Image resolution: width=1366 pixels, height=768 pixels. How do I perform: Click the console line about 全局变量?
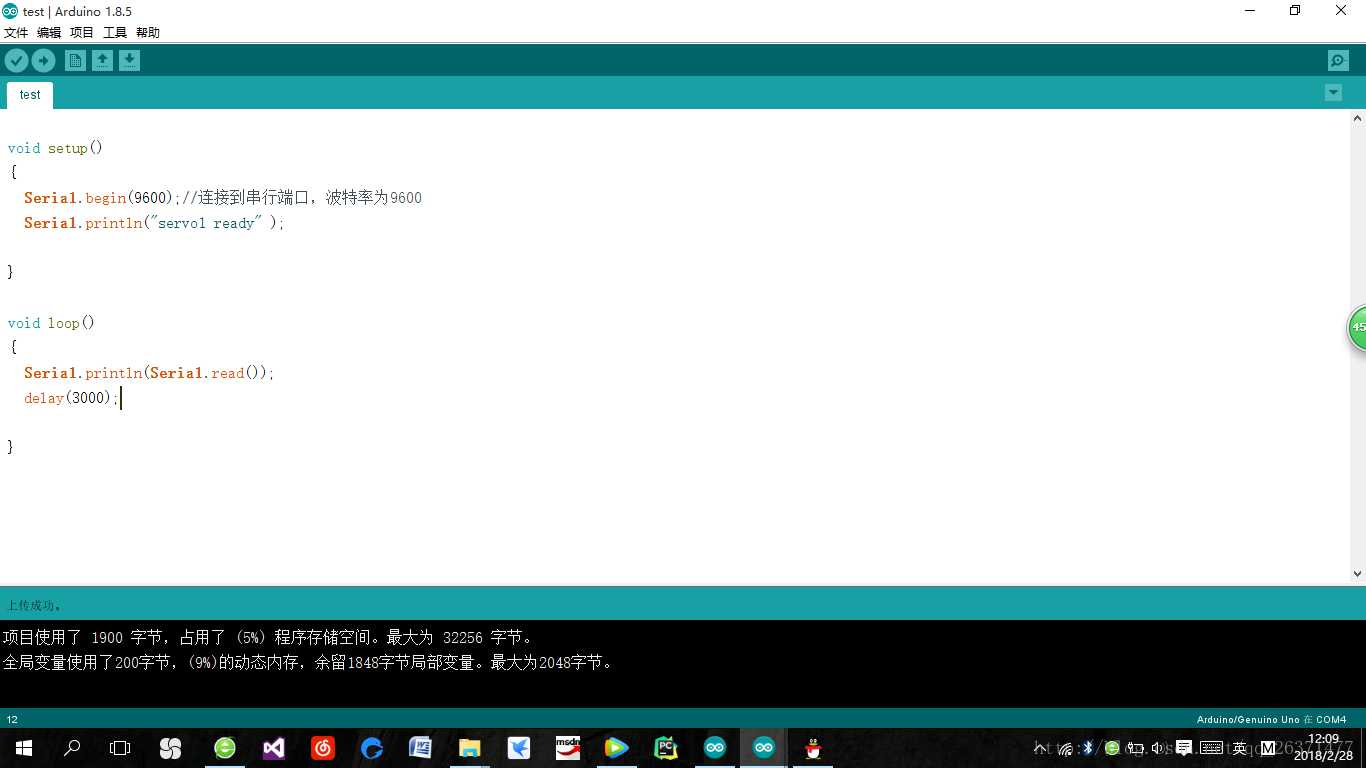pyautogui.click(x=308, y=662)
